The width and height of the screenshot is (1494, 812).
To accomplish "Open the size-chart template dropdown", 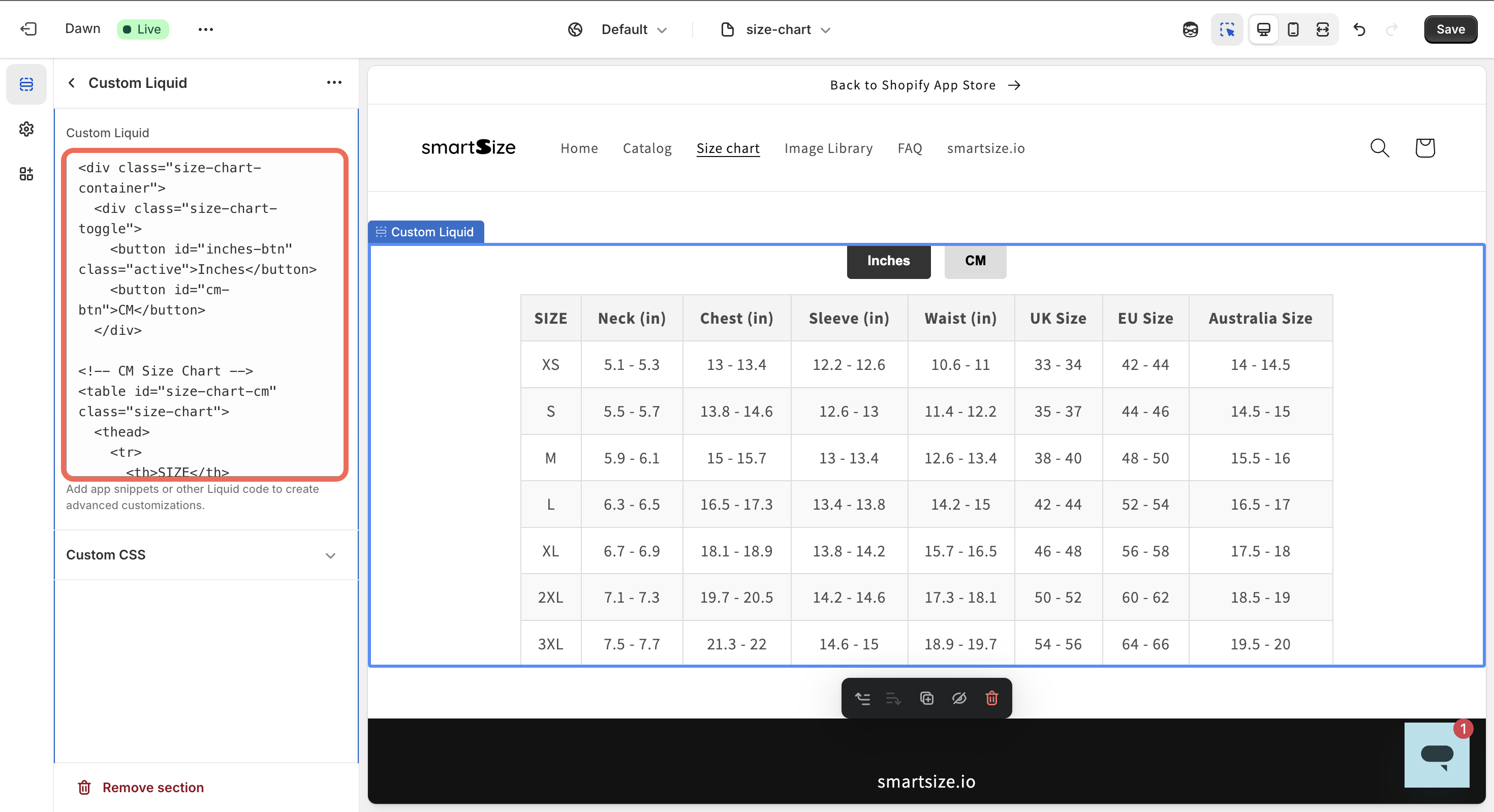I will (777, 29).
